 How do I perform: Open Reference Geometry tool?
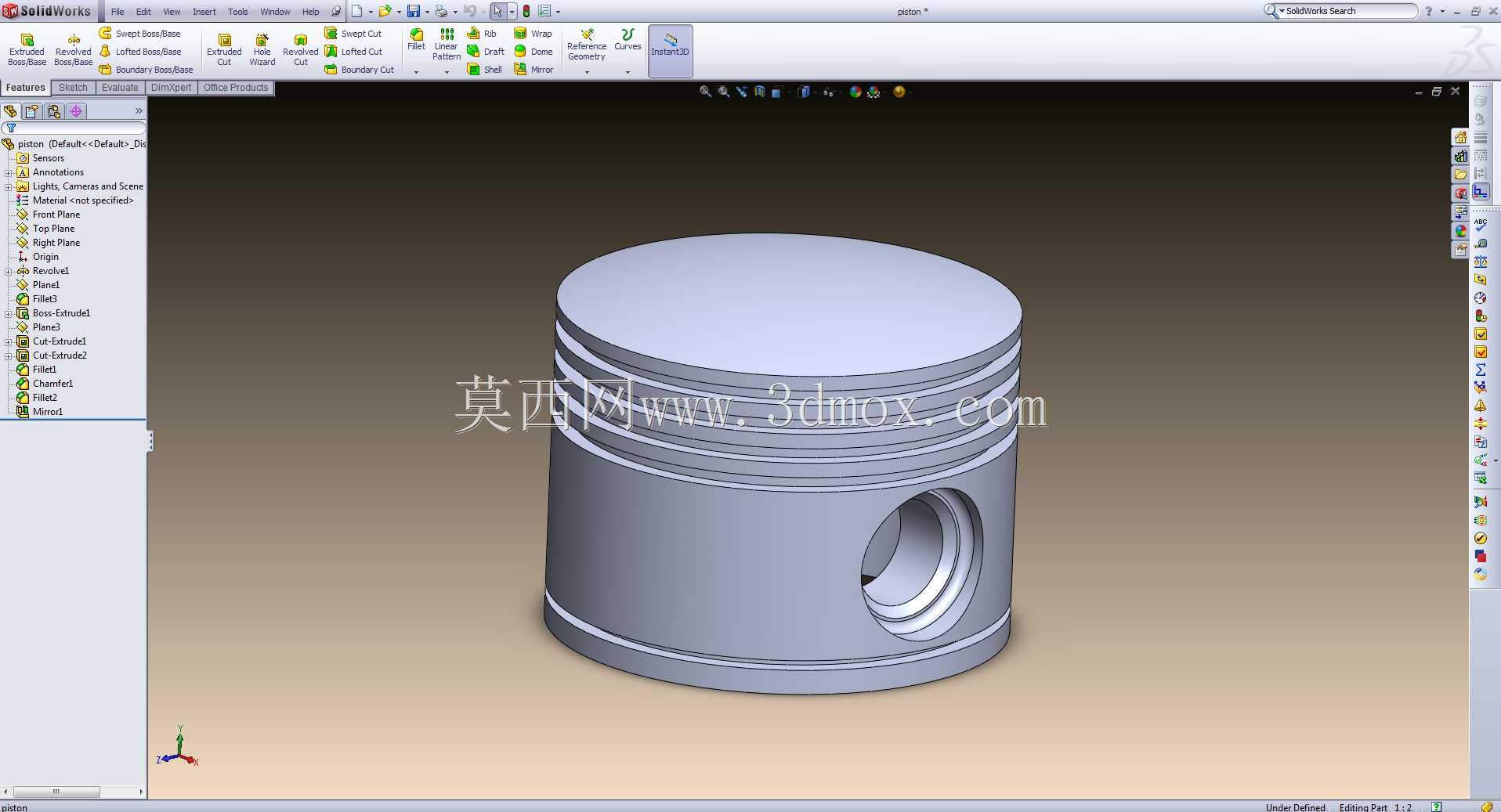[x=587, y=45]
